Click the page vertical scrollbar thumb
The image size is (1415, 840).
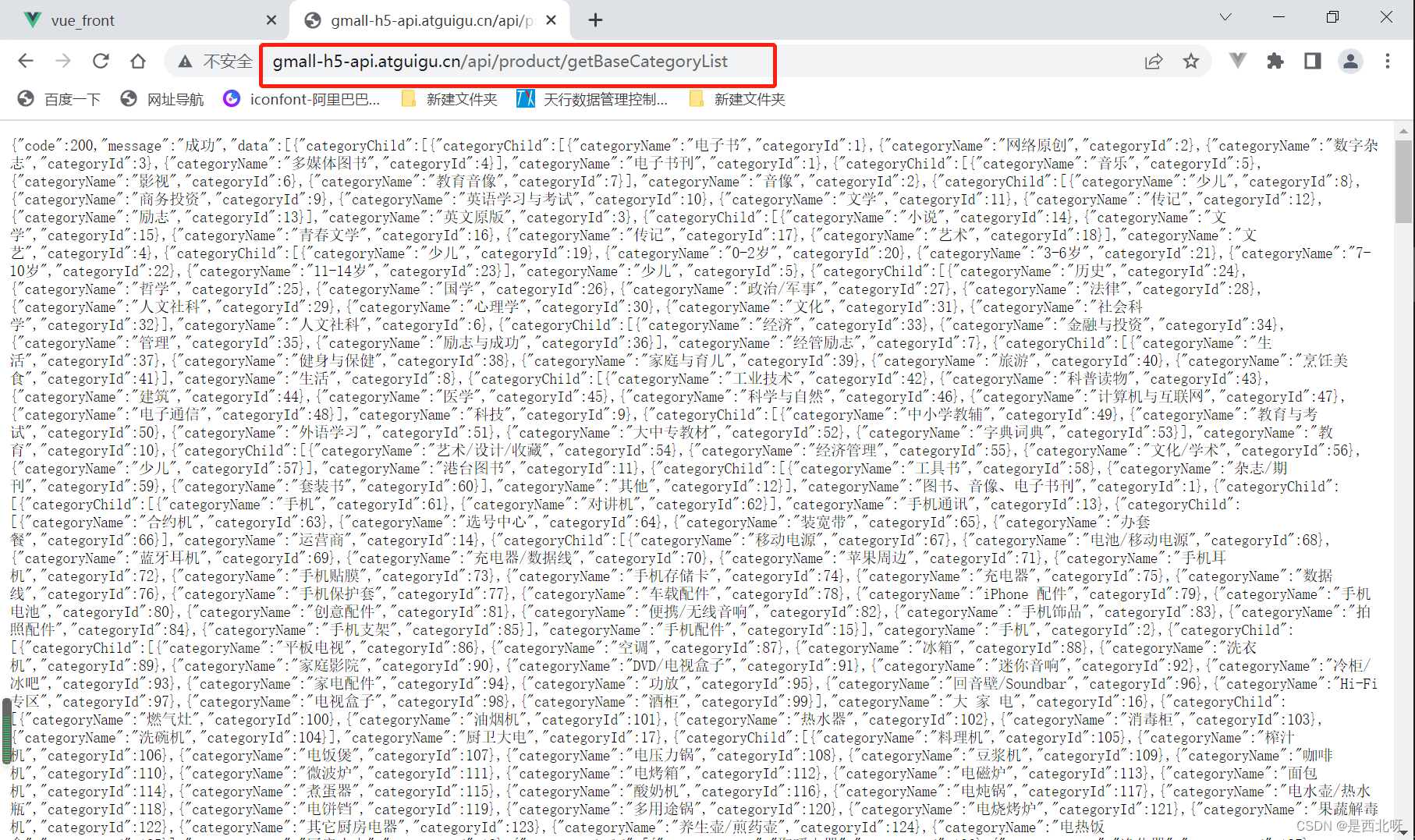coord(1403,182)
